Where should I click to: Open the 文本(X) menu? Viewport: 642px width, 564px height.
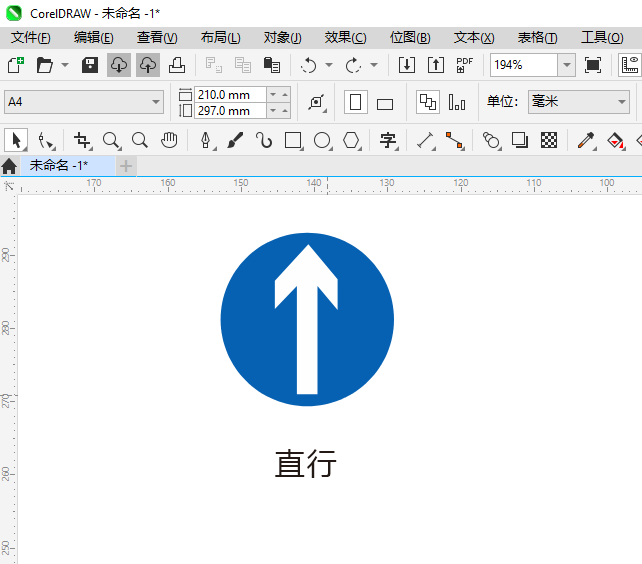(x=474, y=38)
